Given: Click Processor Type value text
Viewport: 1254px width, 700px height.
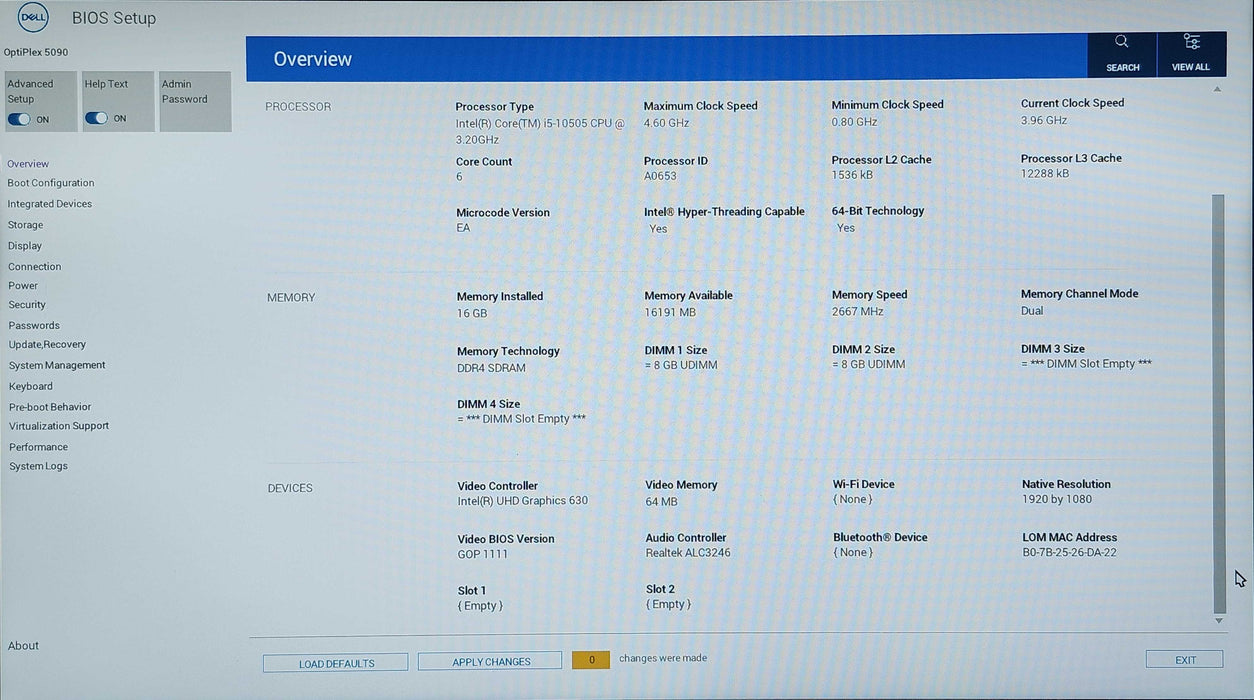Looking at the screenshot, I should point(540,132).
